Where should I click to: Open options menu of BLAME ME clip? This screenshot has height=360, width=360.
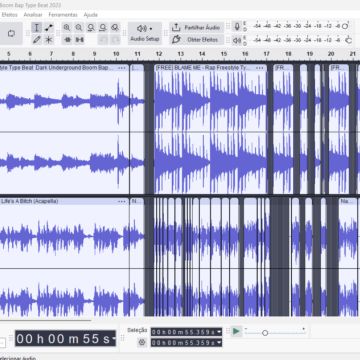click(x=260, y=68)
